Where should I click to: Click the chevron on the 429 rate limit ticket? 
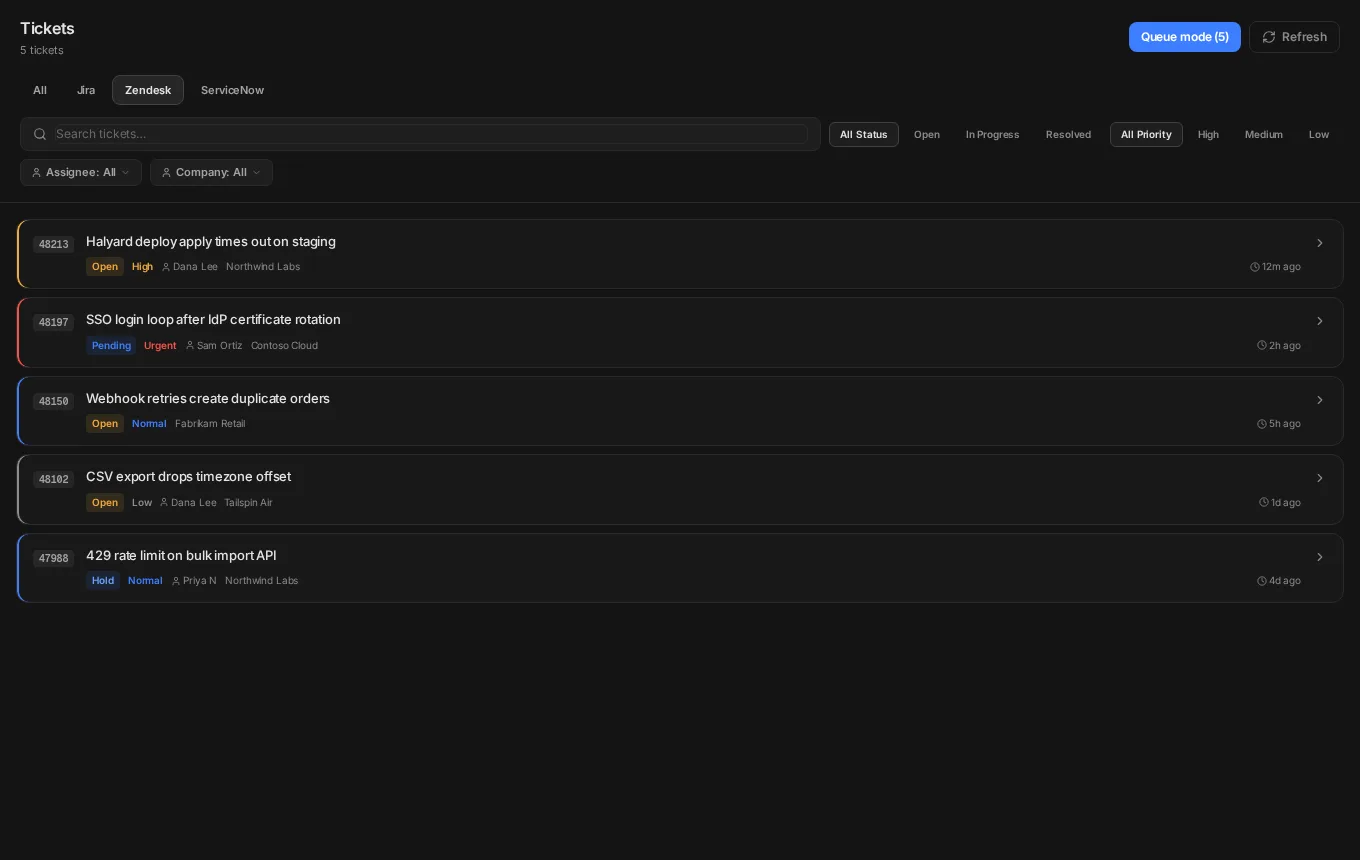[1320, 557]
